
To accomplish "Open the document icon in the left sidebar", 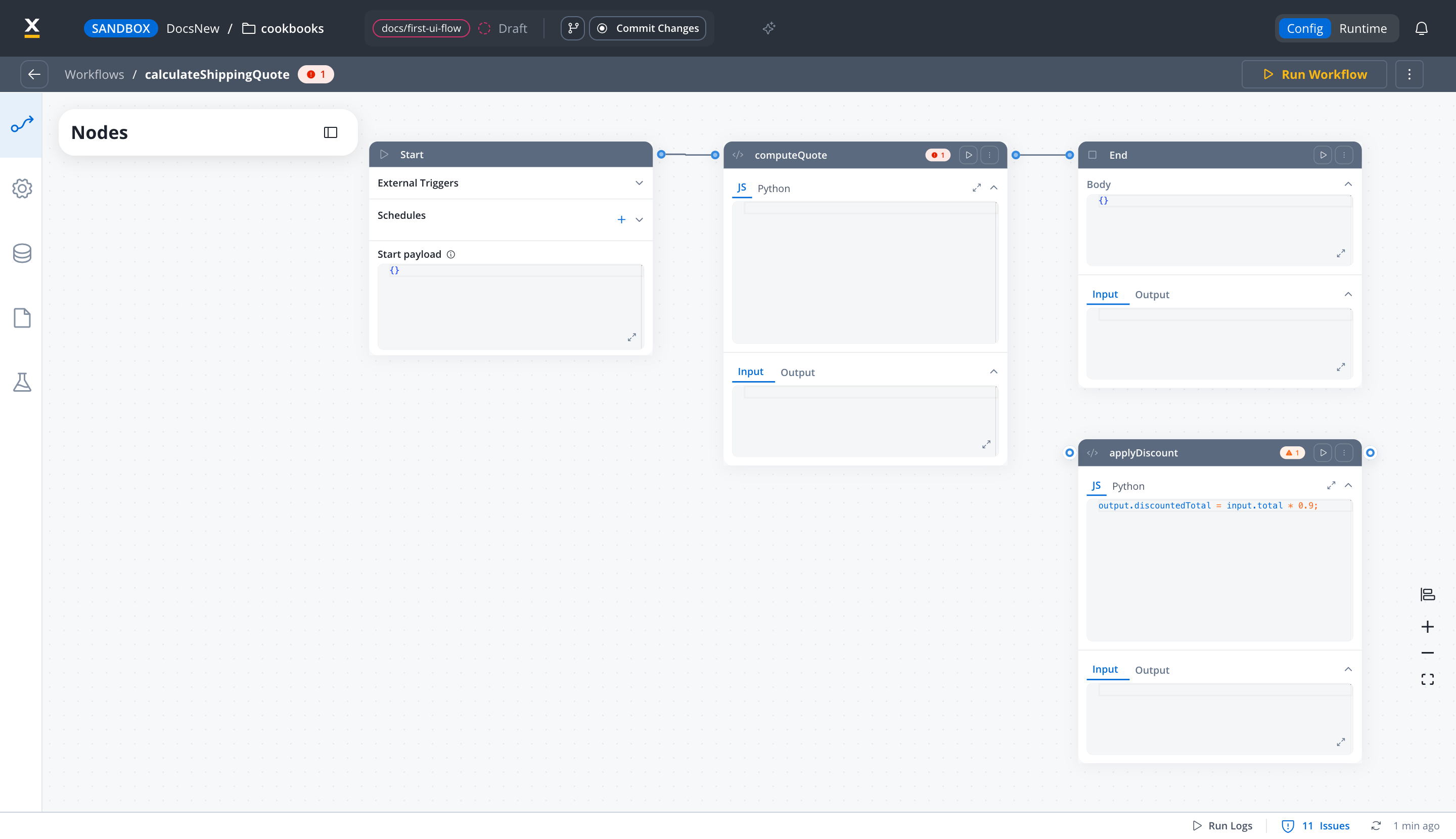I will [x=22, y=318].
